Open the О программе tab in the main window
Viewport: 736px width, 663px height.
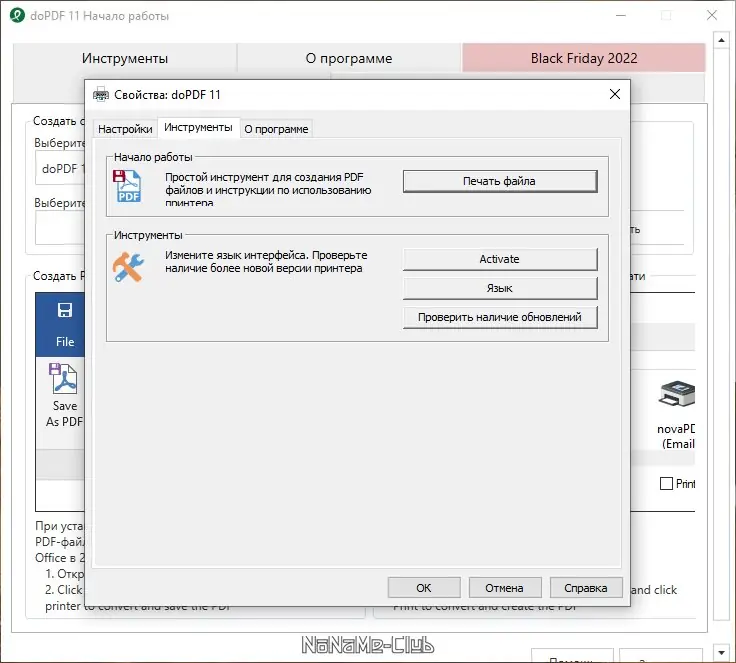[349, 58]
